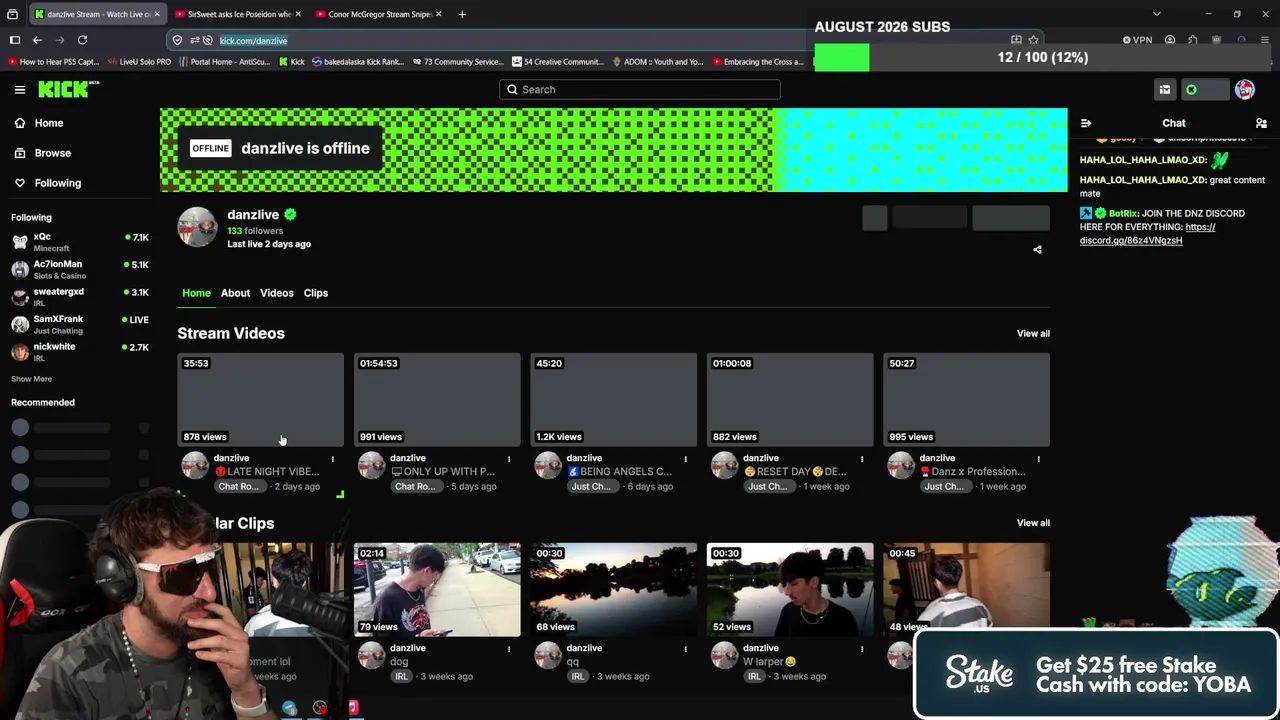Open the 'Kick' bookmark
The width and height of the screenshot is (1280, 720).
point(292,62)
